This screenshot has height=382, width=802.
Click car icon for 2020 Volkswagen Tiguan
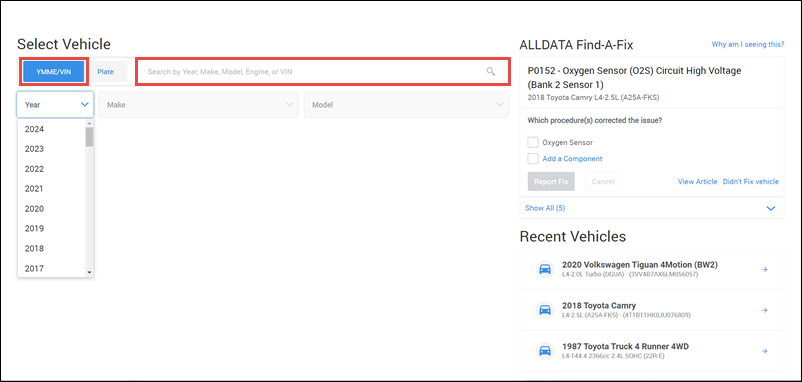[545, 269]
